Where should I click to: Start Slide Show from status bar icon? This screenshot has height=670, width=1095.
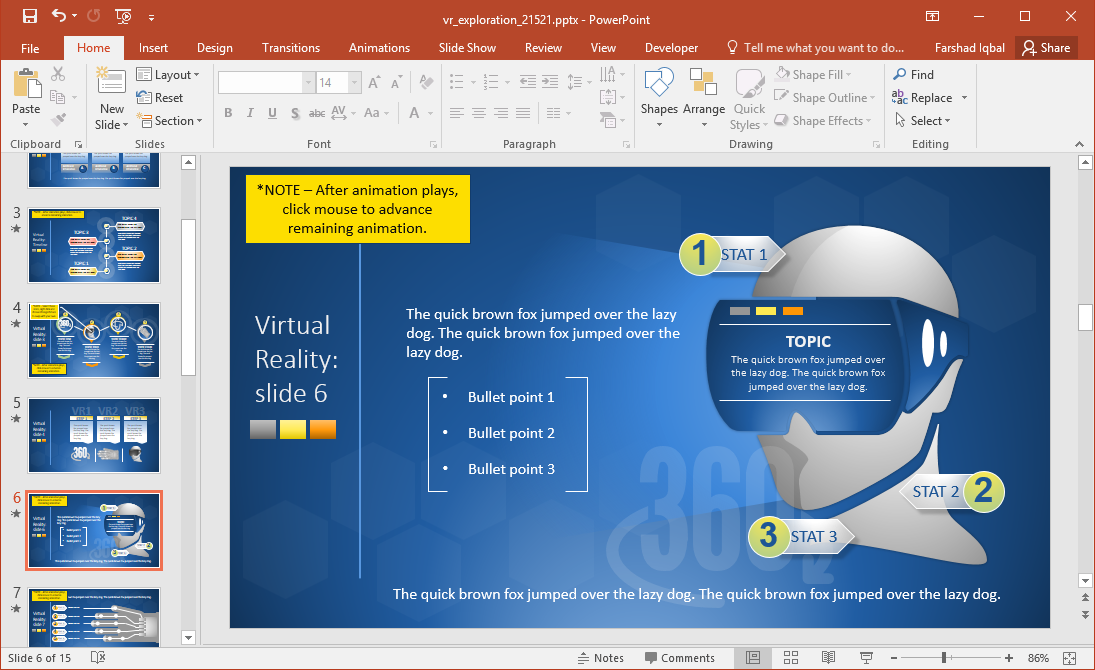click(865, 657)
